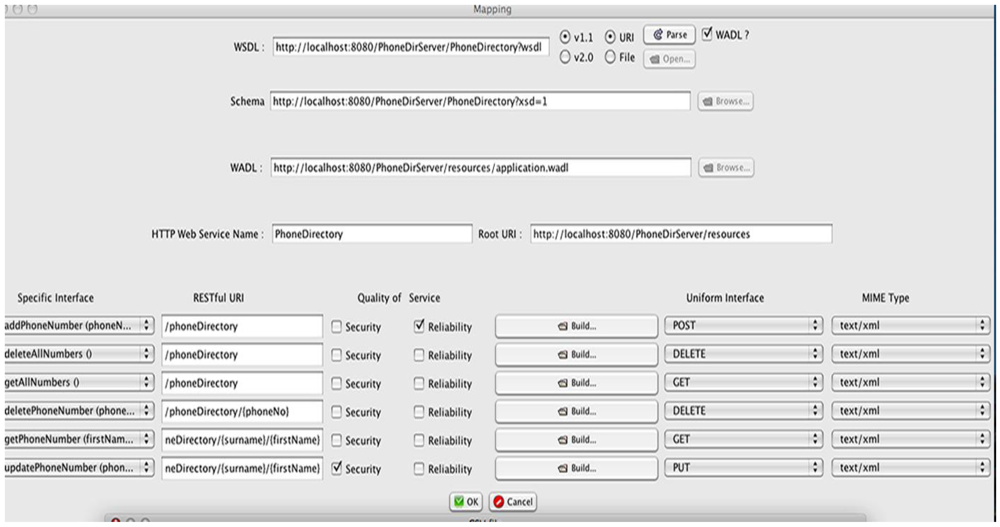Toggle Reliability checkbox in the first row
The height and width of the screenshot is (527, 1000).
coord(418,326)
